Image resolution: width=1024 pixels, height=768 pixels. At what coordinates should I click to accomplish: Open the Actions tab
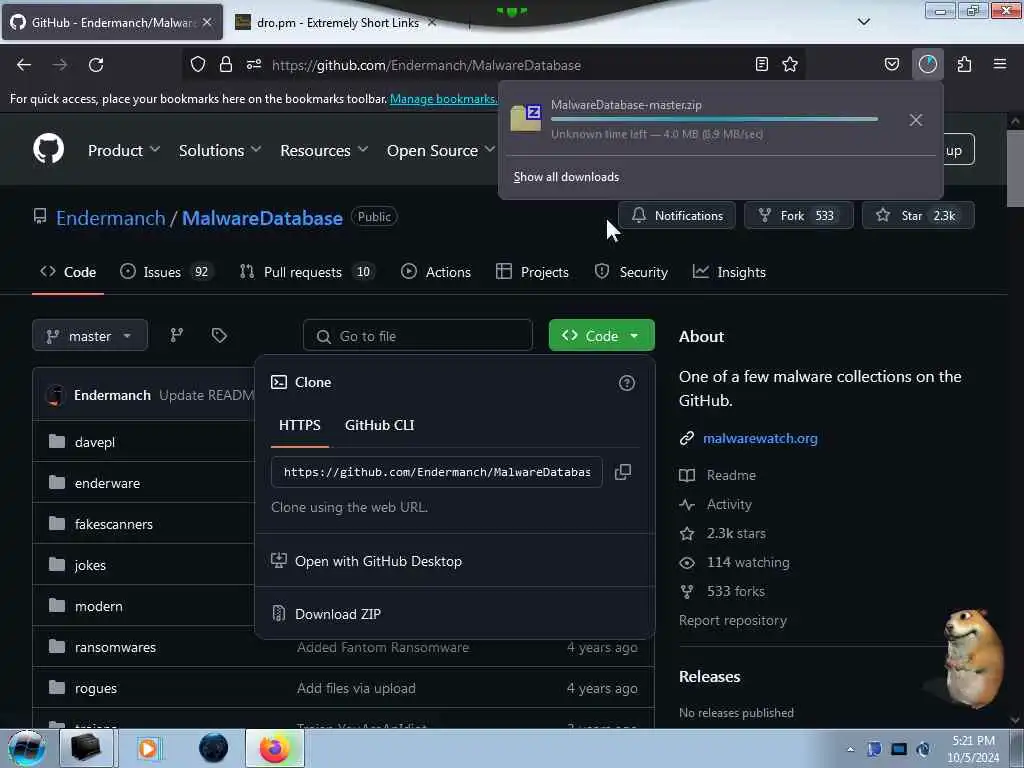pos(436,272)
